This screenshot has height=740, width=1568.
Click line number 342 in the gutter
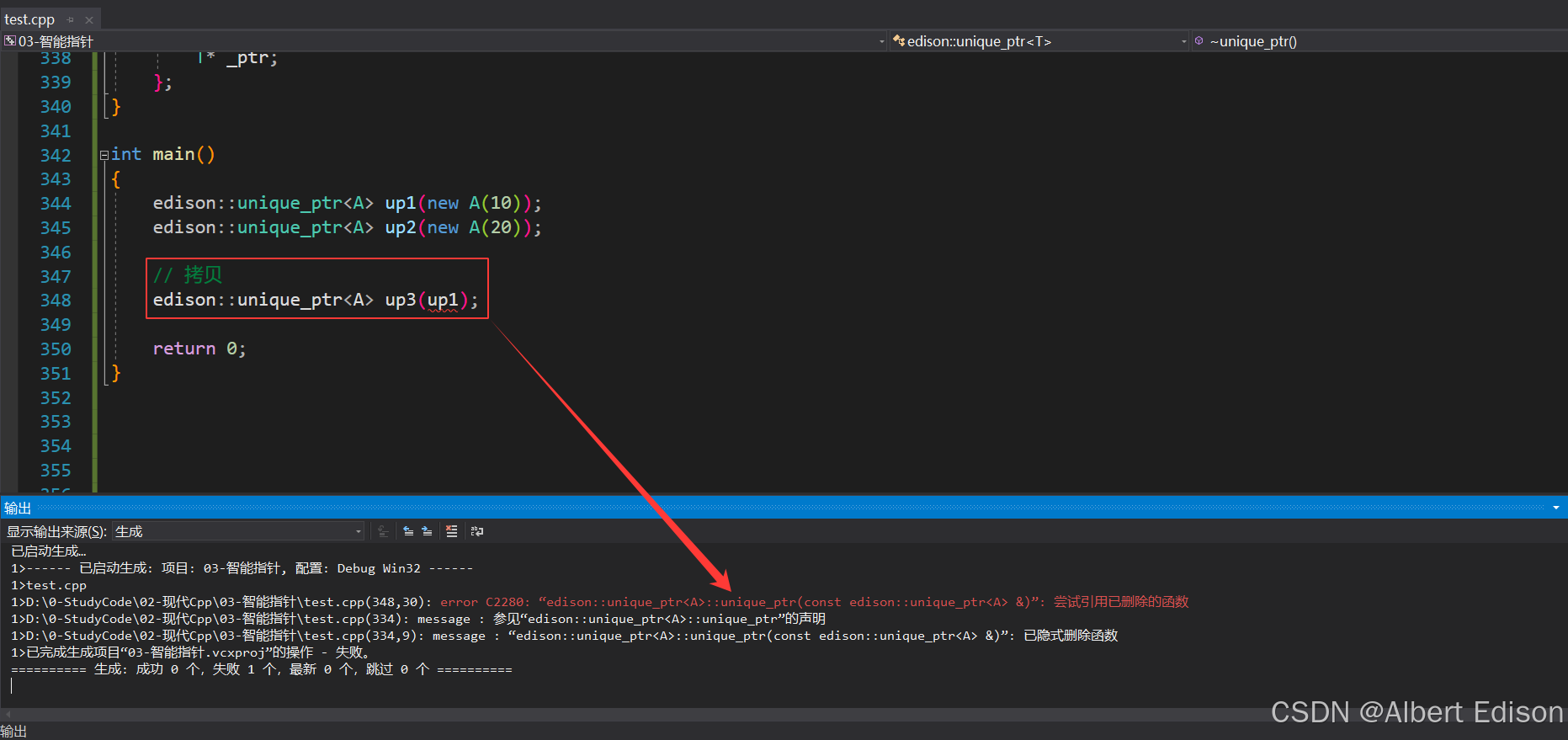click(x=56, y=155)
